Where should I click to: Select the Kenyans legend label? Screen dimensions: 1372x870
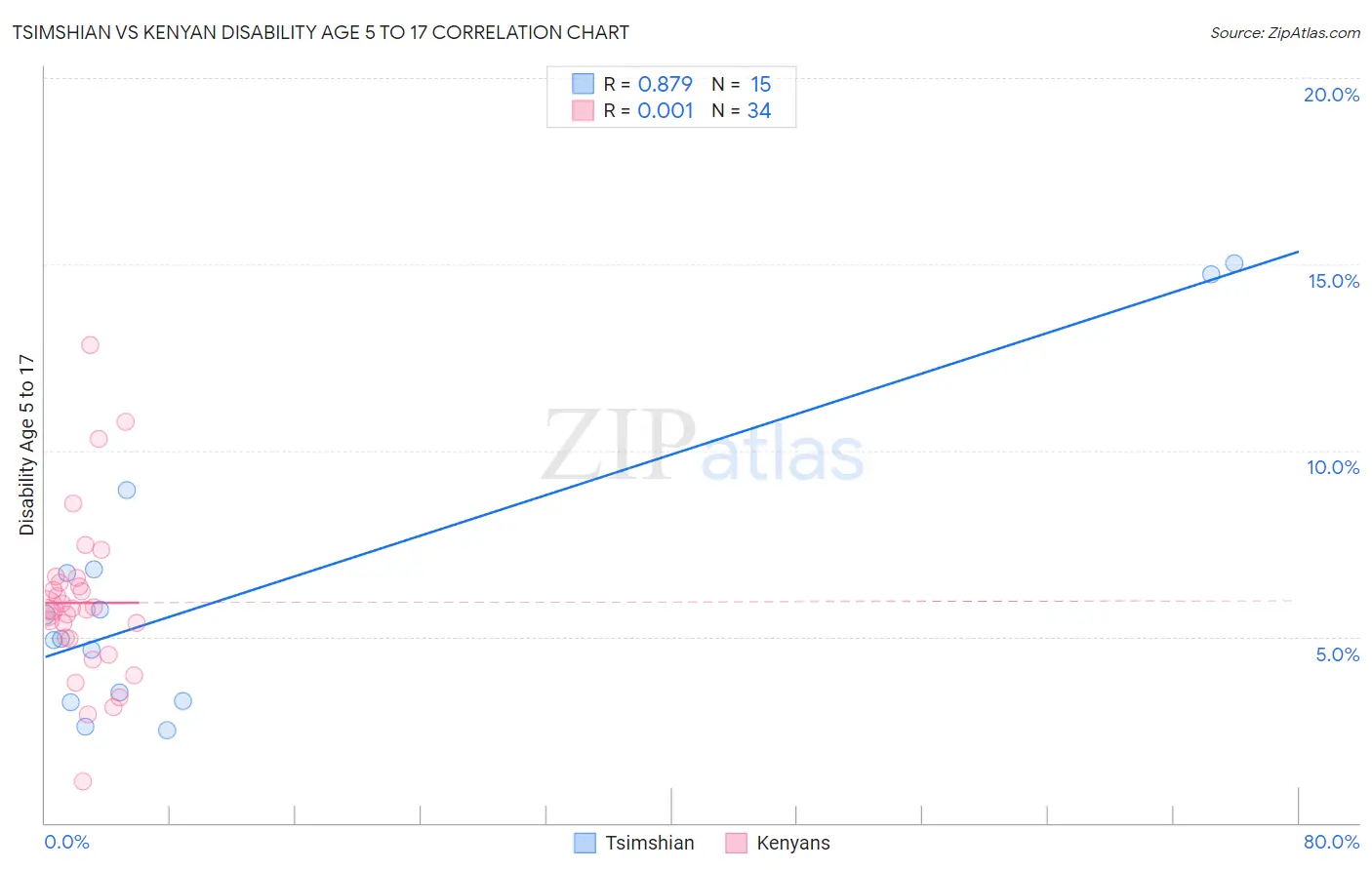click(793, 843)
